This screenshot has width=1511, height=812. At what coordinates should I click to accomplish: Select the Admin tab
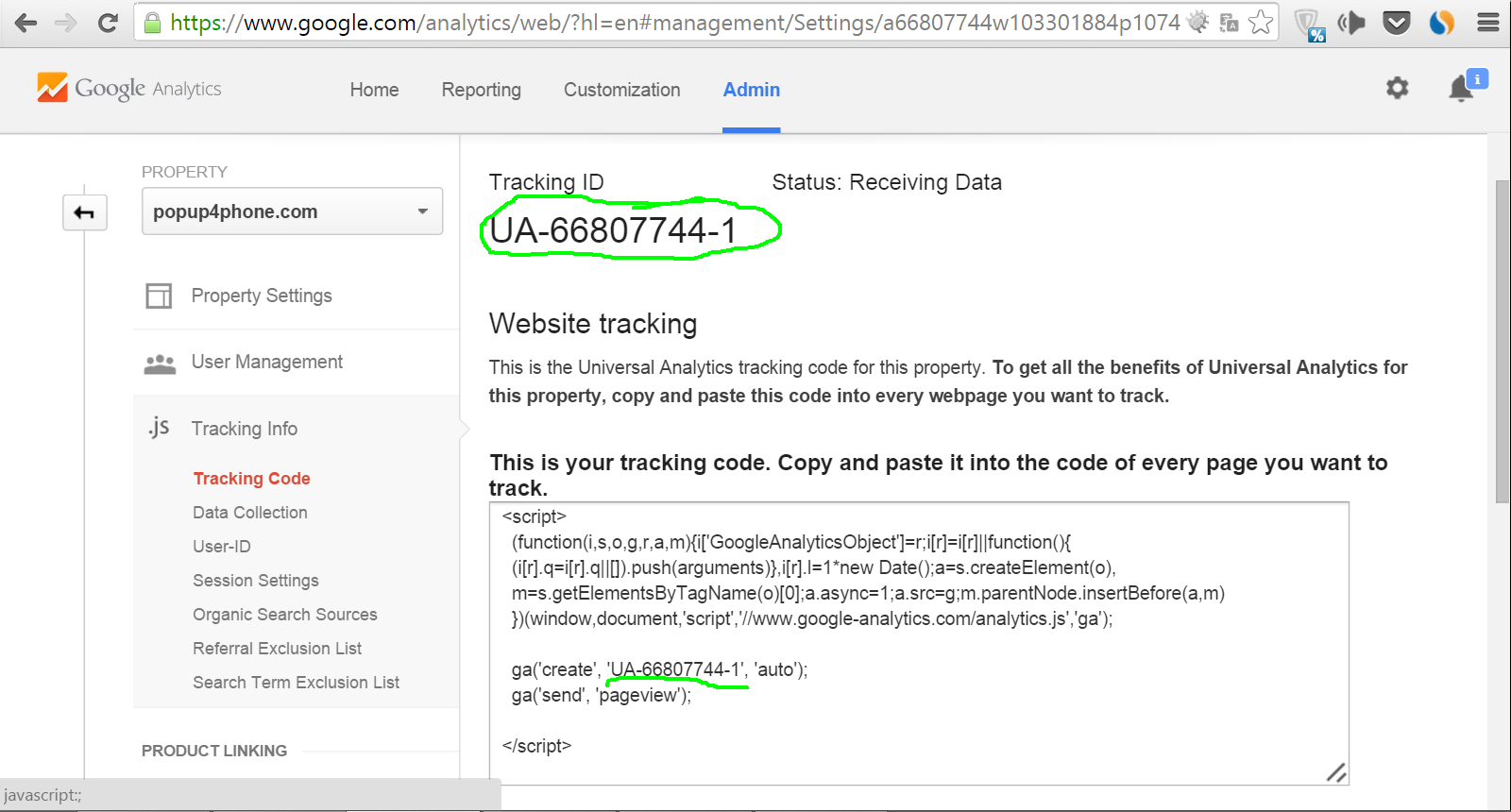[x=752, y=90]
